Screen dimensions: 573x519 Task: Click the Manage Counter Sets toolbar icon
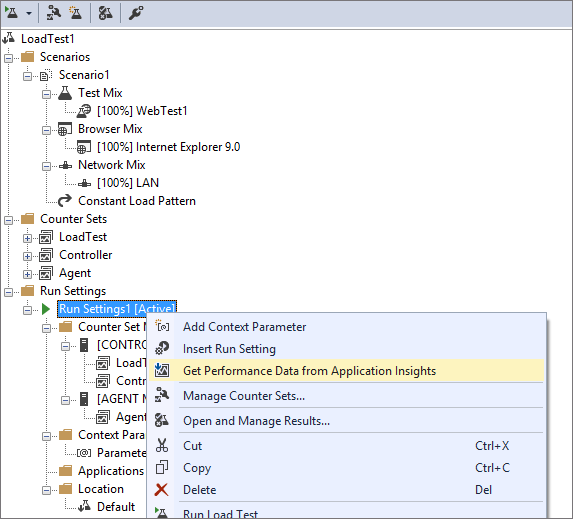54,13
